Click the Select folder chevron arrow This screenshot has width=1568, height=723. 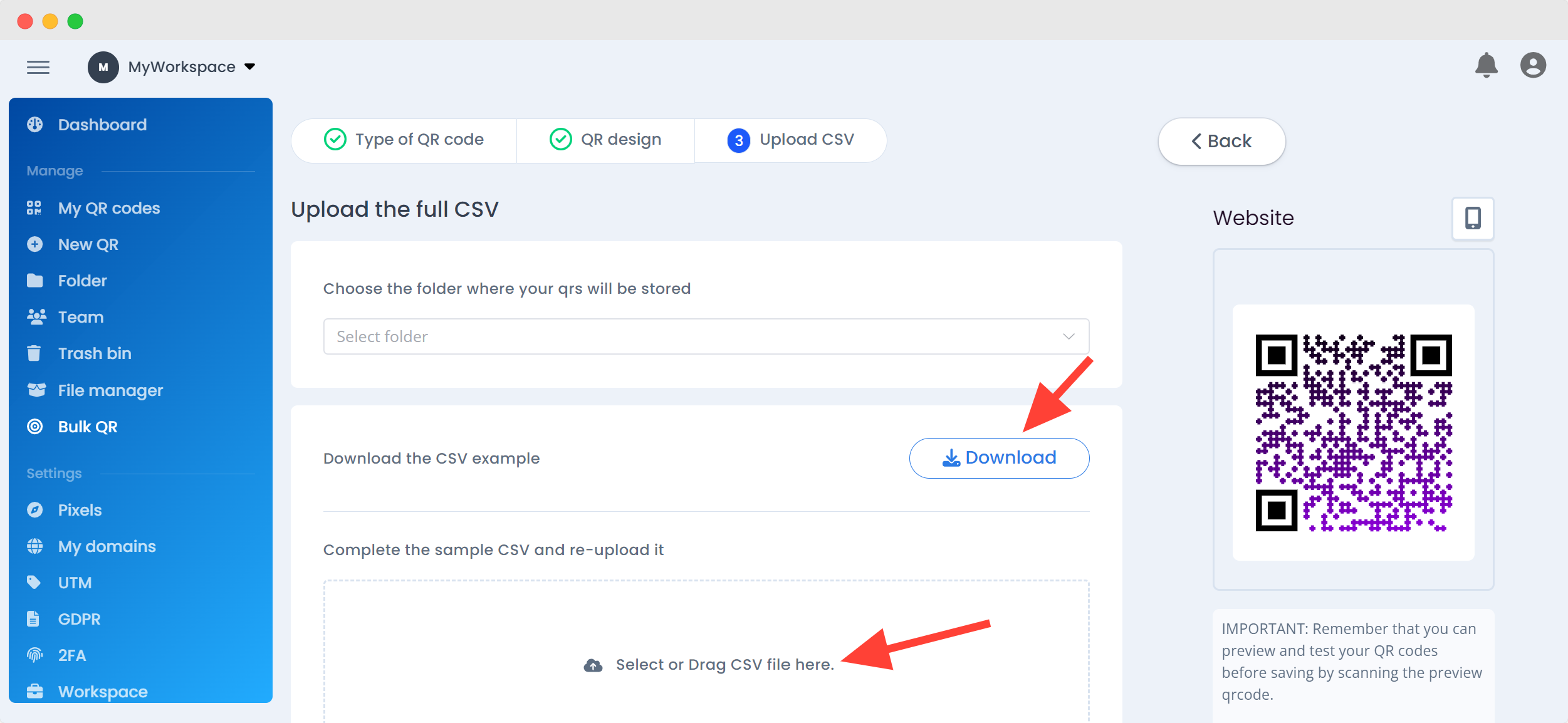point(1069,336)
